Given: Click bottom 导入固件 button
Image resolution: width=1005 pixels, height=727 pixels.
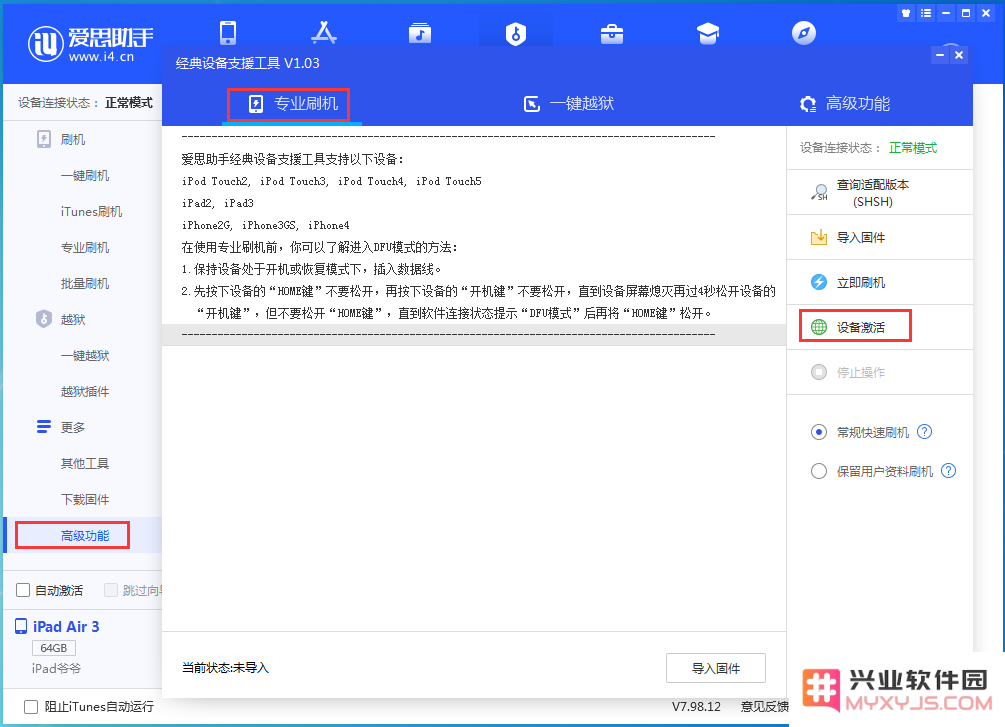Looking at the screenshot, I should click(715, 668).
